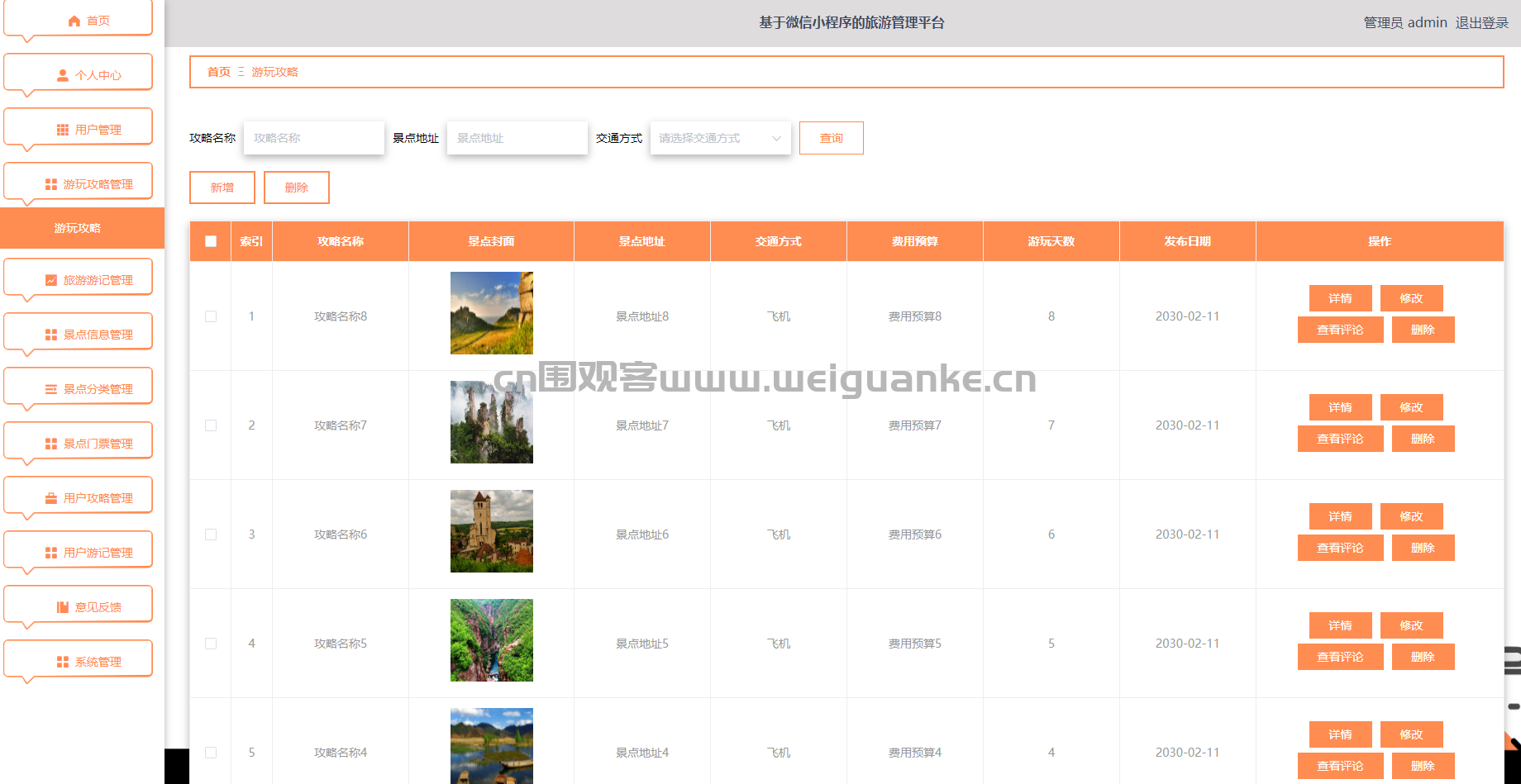Check the checkbox for row 攻略名称6
1521x784 pixels.
211,535
